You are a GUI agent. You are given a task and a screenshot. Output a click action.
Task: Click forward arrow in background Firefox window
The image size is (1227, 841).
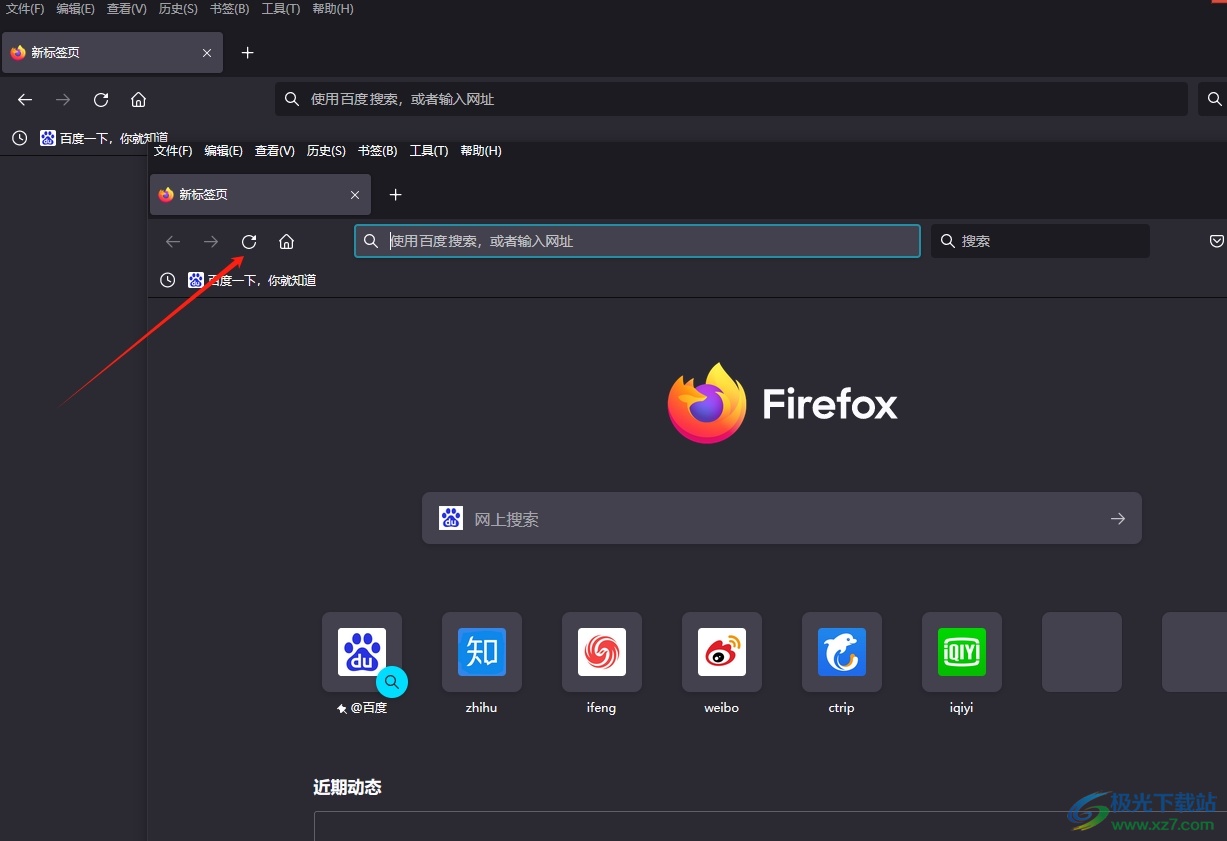pos(63,99)
